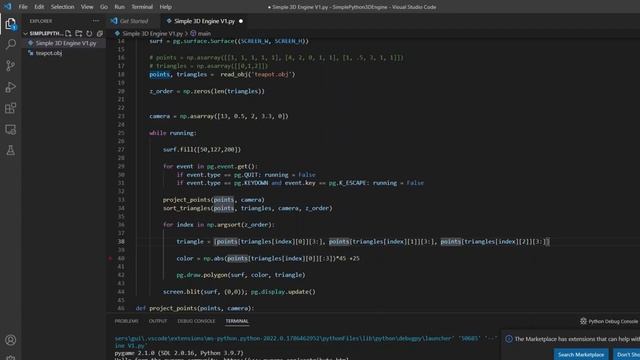Open the Testing flask view

pos(11,151)
